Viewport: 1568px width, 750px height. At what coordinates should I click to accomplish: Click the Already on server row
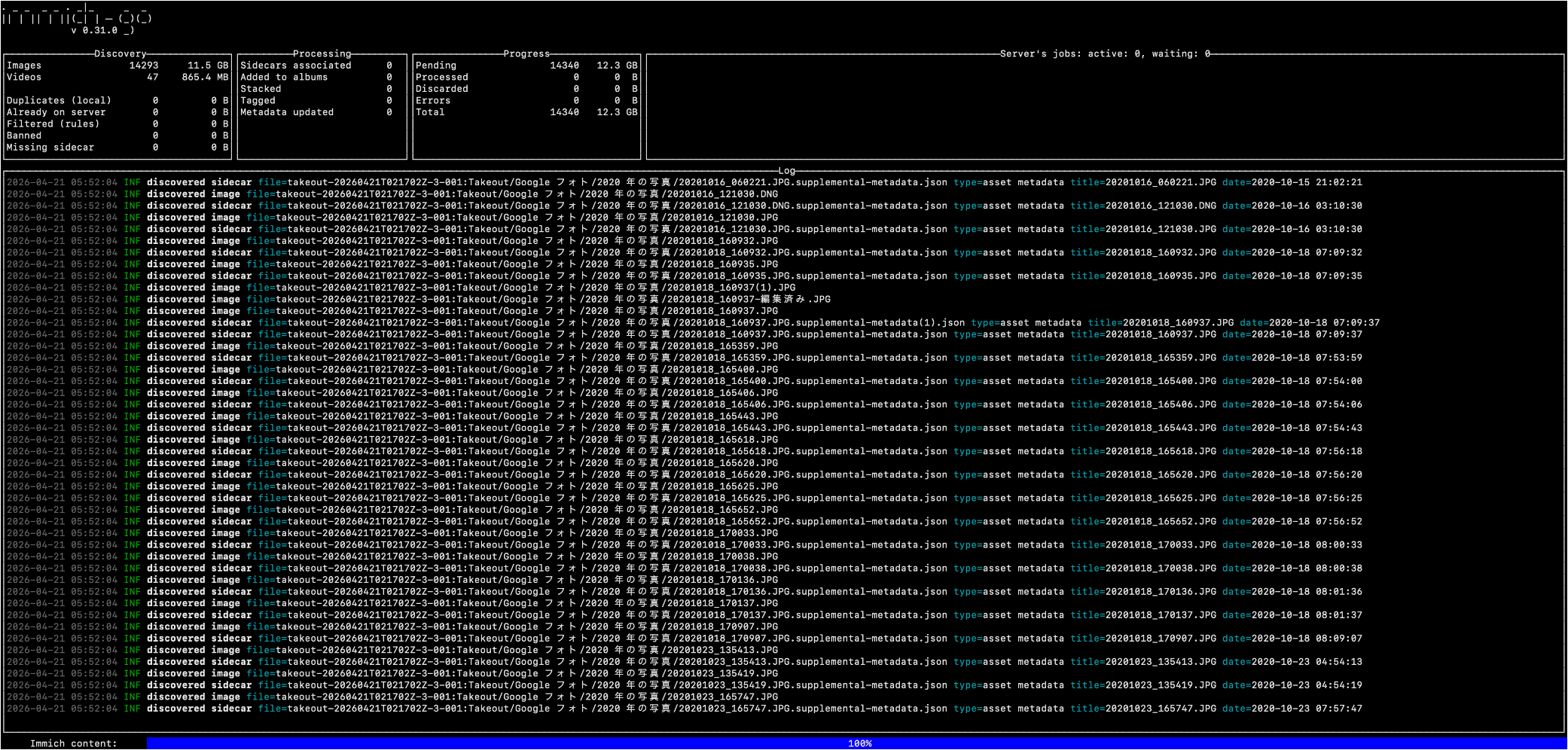[117, 112]
